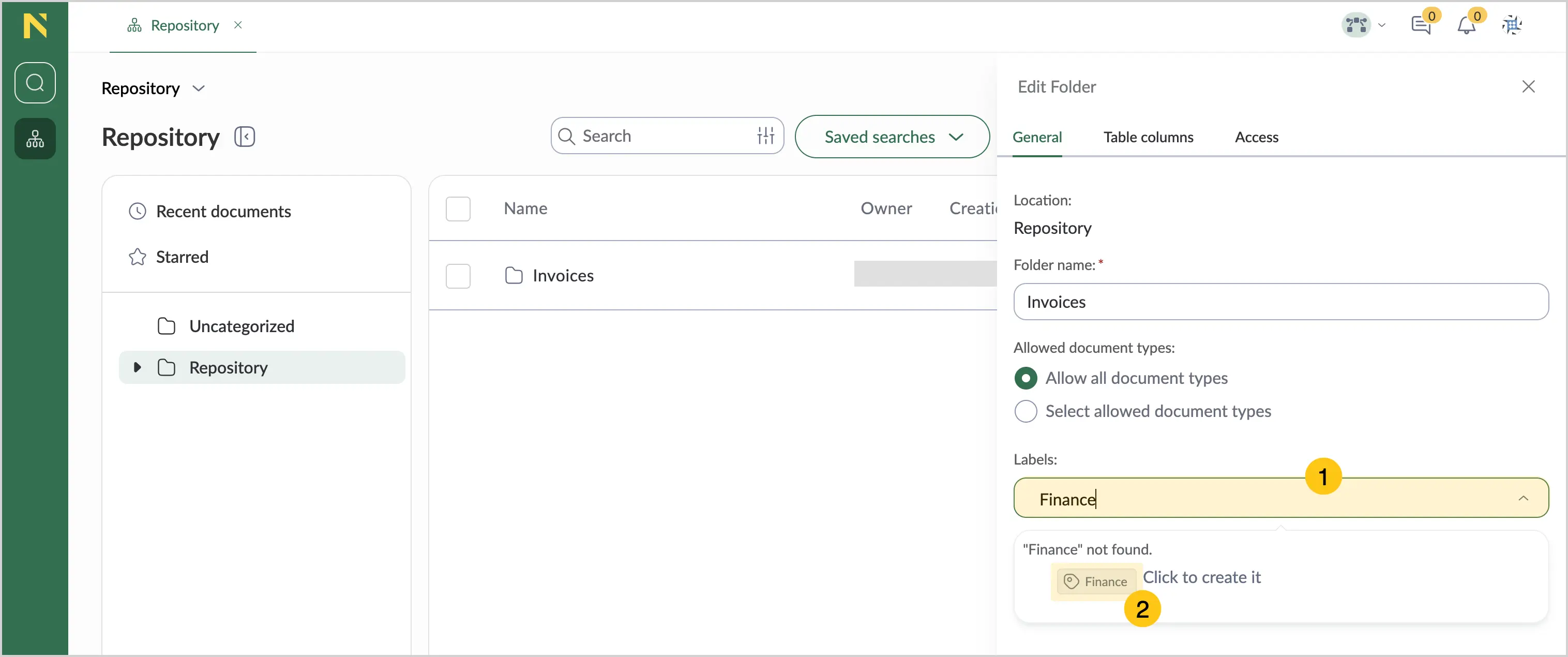
Task: Collapse the folder sidebar panel
Action: pyautogui.click(x=245, y=137)
